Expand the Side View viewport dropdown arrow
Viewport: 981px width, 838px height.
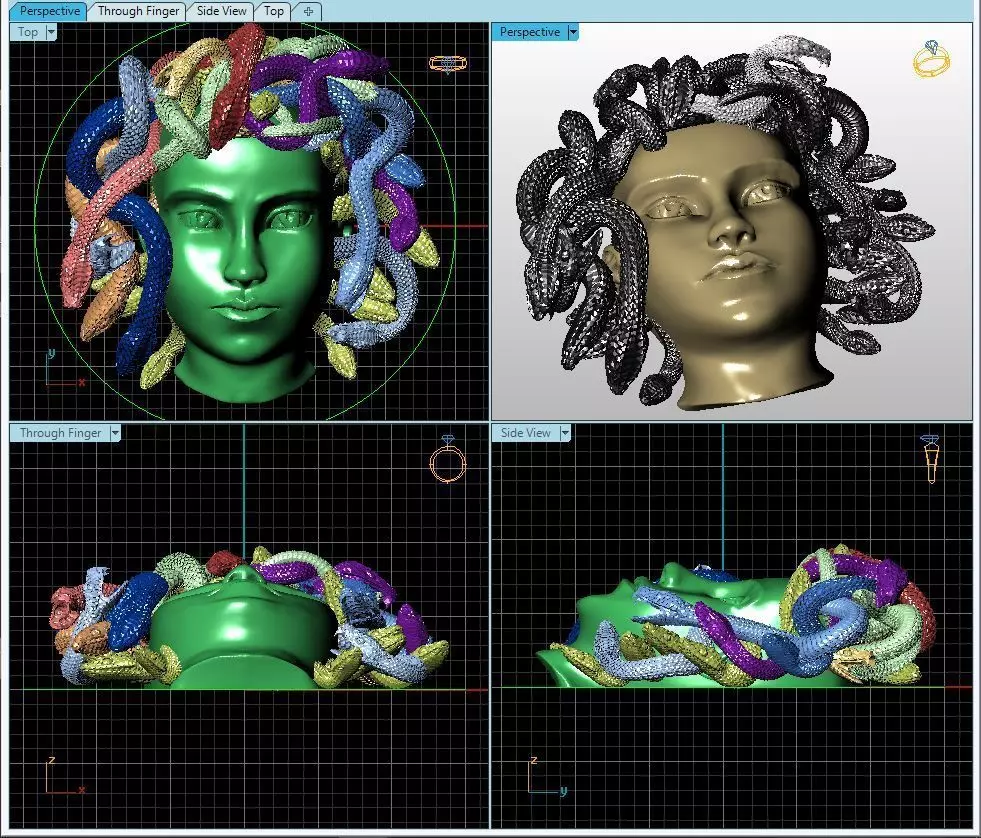tap(565, 433)
